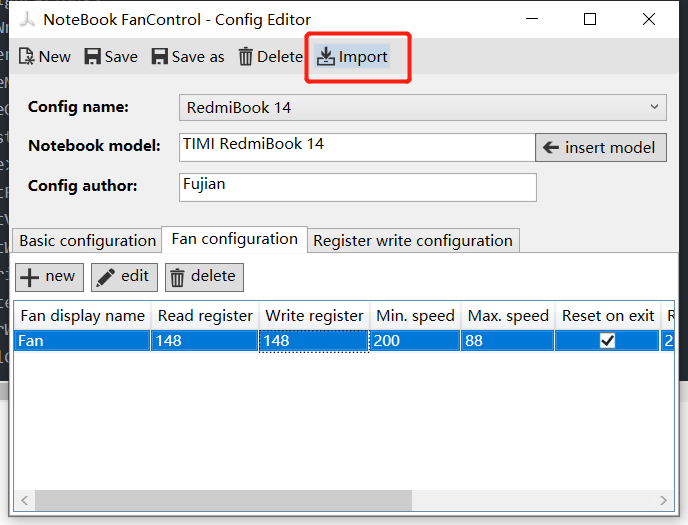Click Max. speed value 88
The image size is (688, 525).
(x=507, y=341)
